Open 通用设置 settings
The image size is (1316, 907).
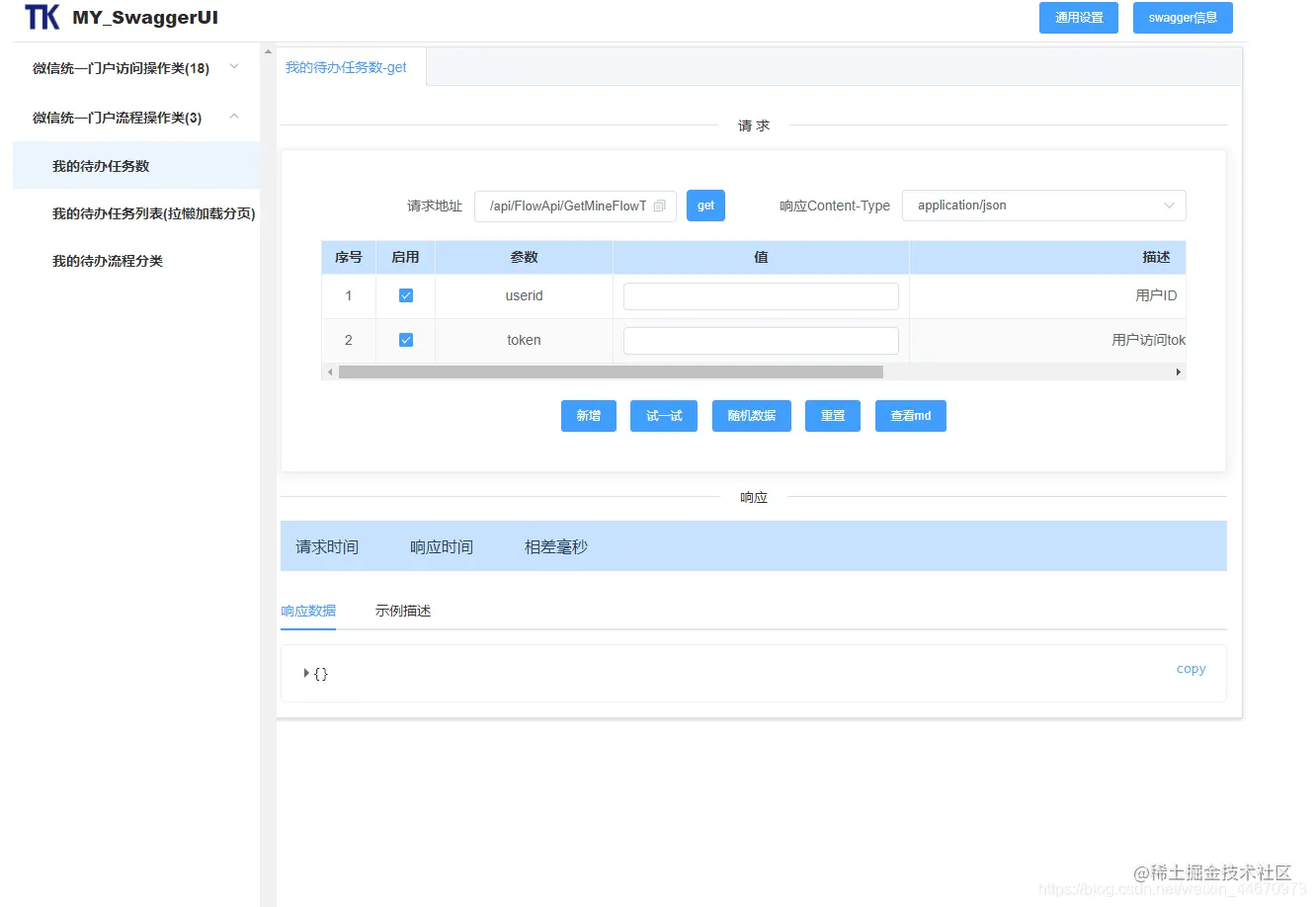1079,18
